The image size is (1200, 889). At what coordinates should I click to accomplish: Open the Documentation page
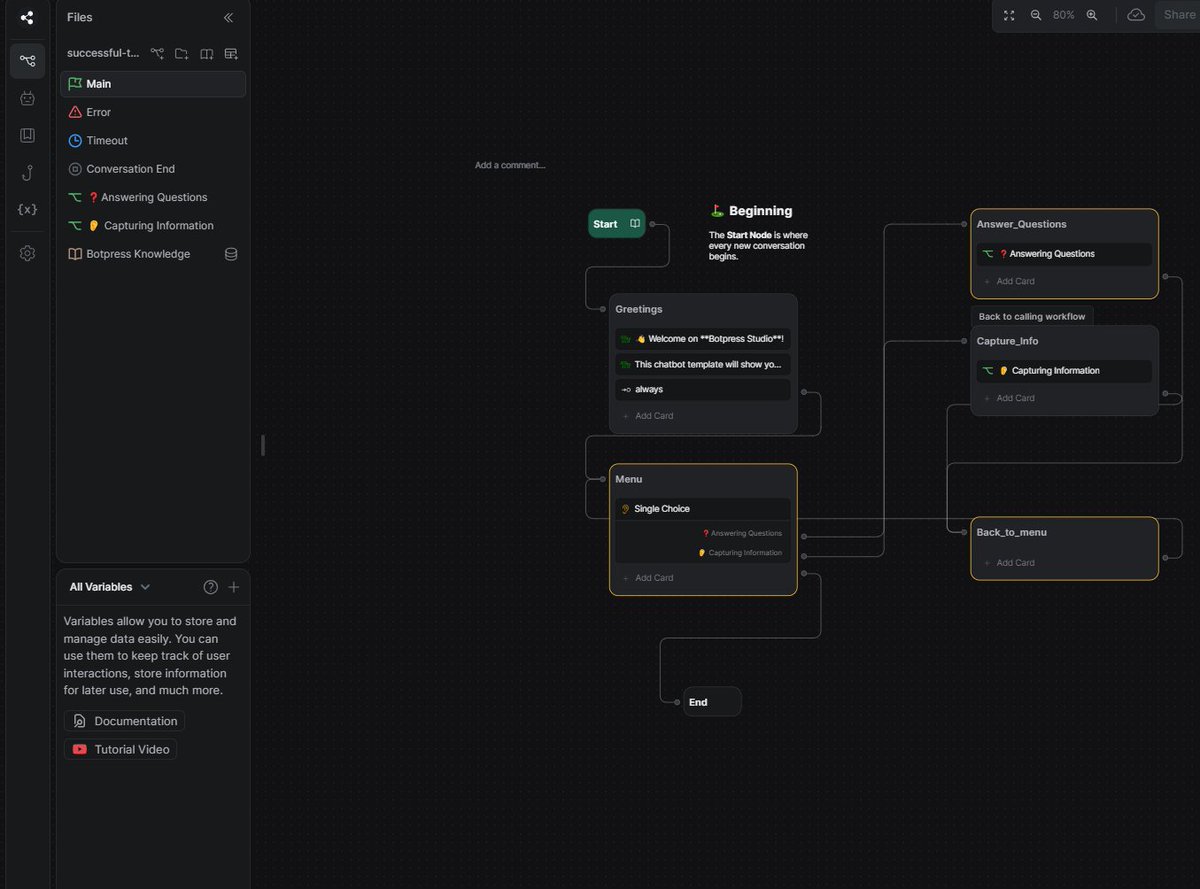click(x=124, y=720)
